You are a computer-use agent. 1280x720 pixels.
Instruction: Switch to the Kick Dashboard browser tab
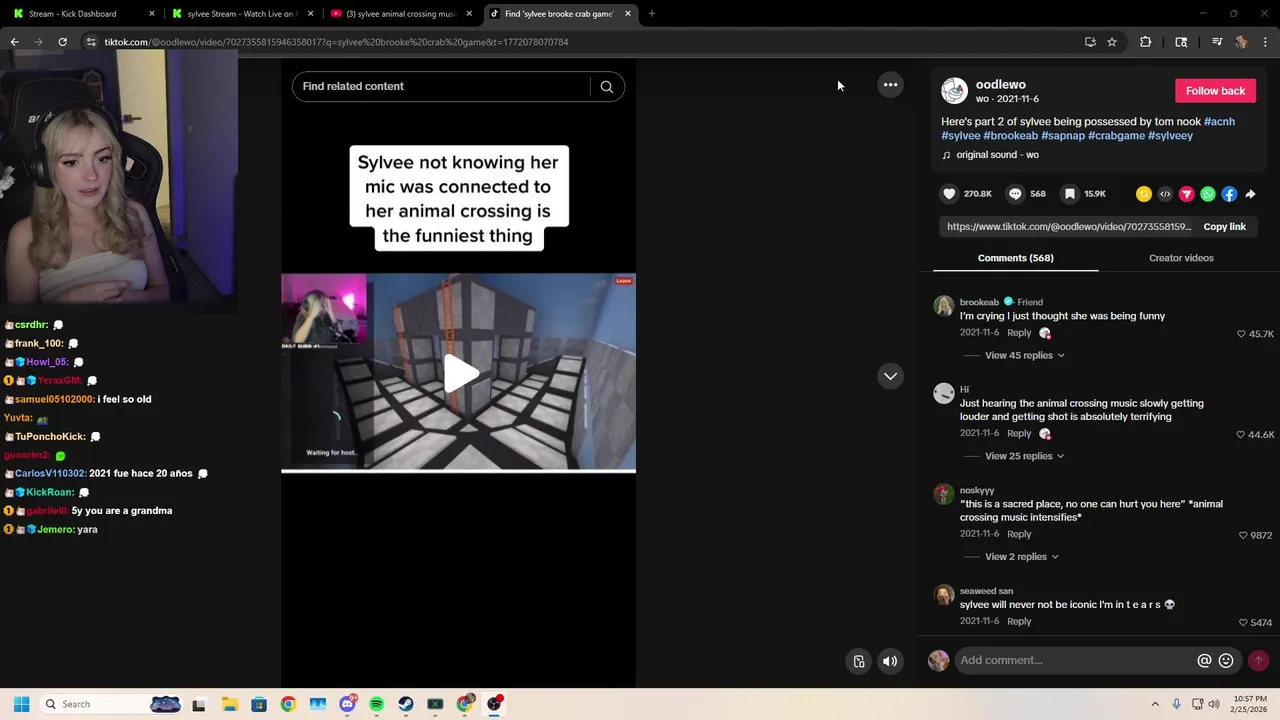pos(83,14)
